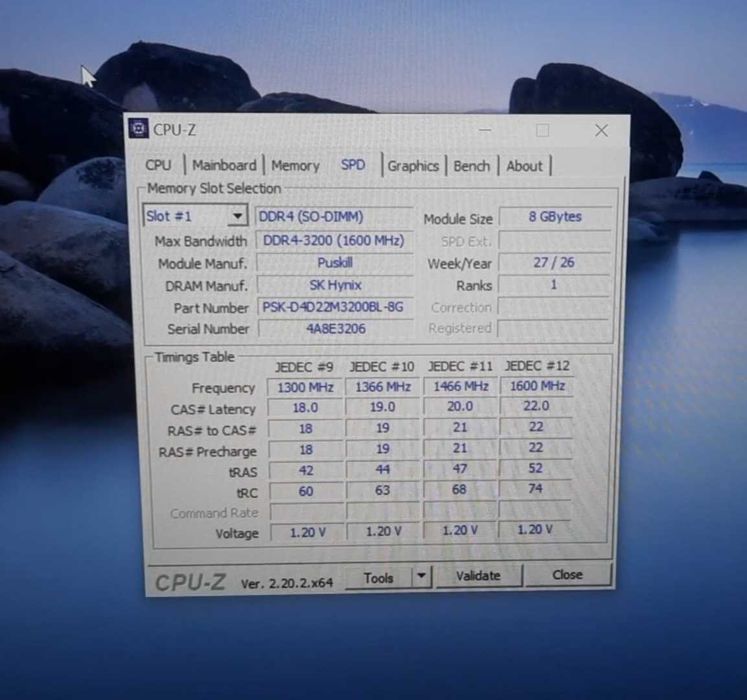The height and width of the screenshot is (700, 747).
Task: Click the CAS# Latency 19.0 cell
Action: [383, 407]
